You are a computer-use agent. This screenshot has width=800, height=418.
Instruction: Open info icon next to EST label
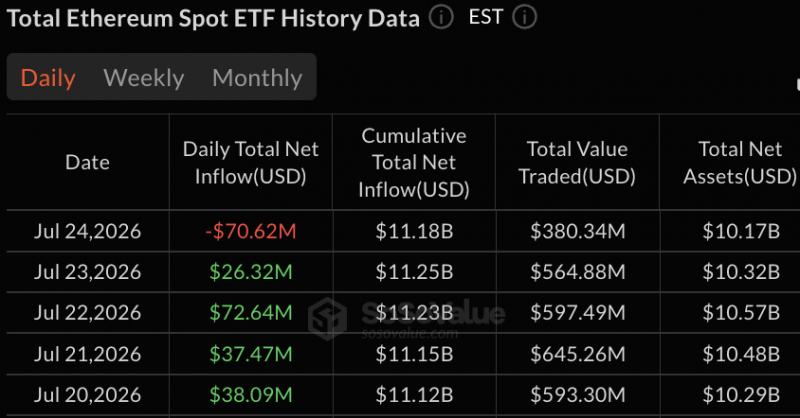point(524,17)
